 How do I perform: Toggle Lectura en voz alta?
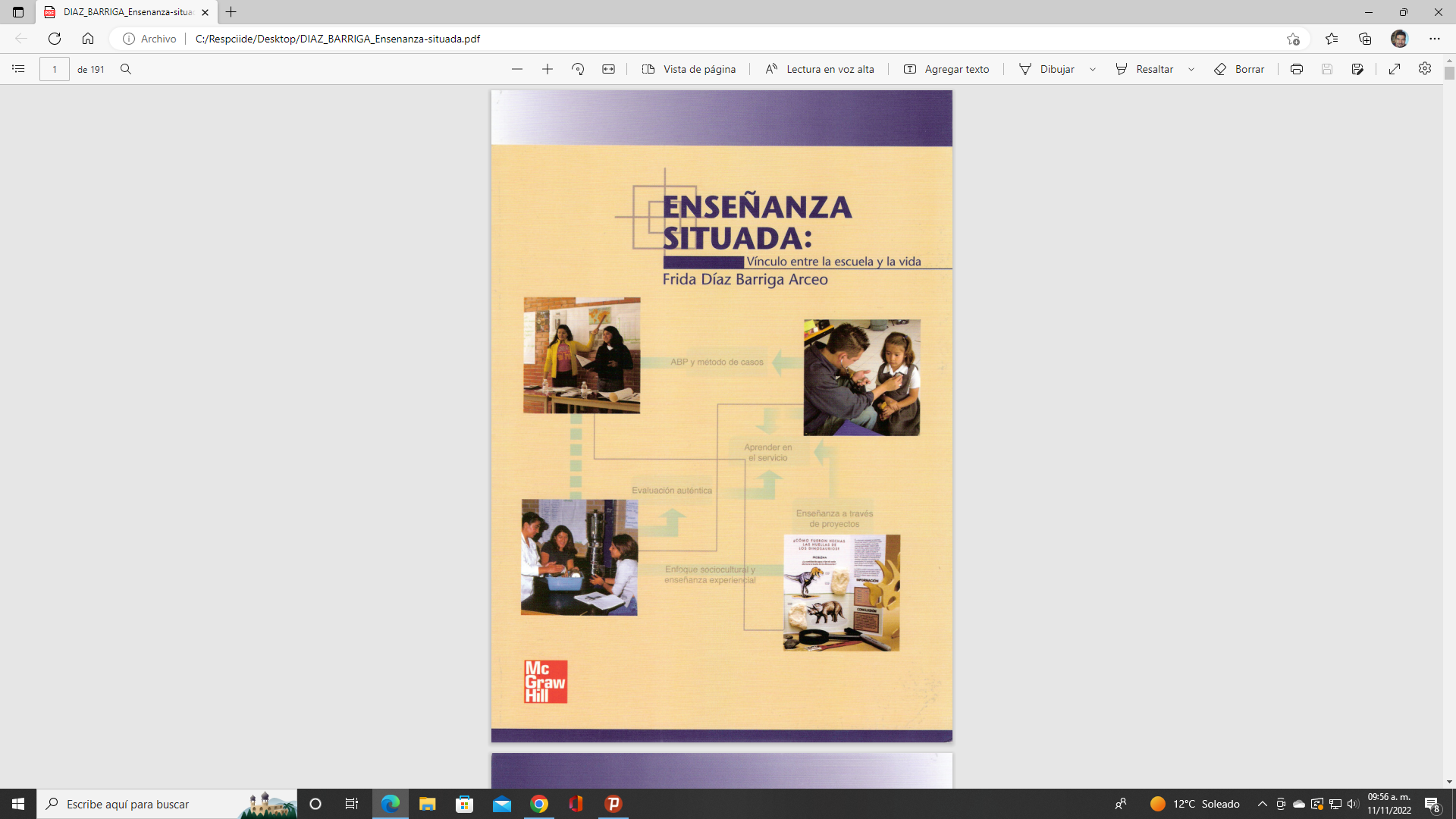coord(819,69)
